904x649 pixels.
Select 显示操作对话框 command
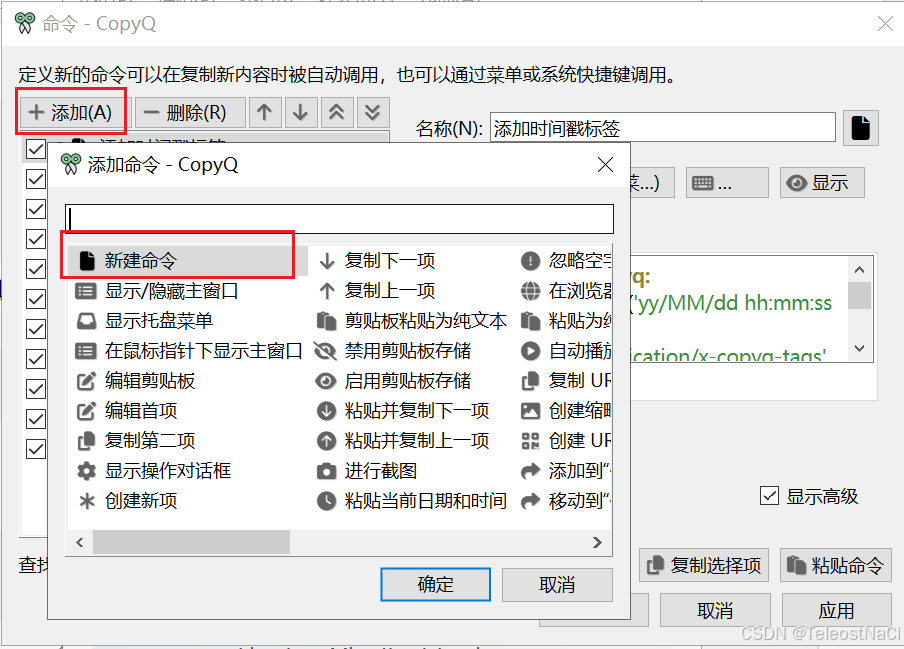(154, 470)
